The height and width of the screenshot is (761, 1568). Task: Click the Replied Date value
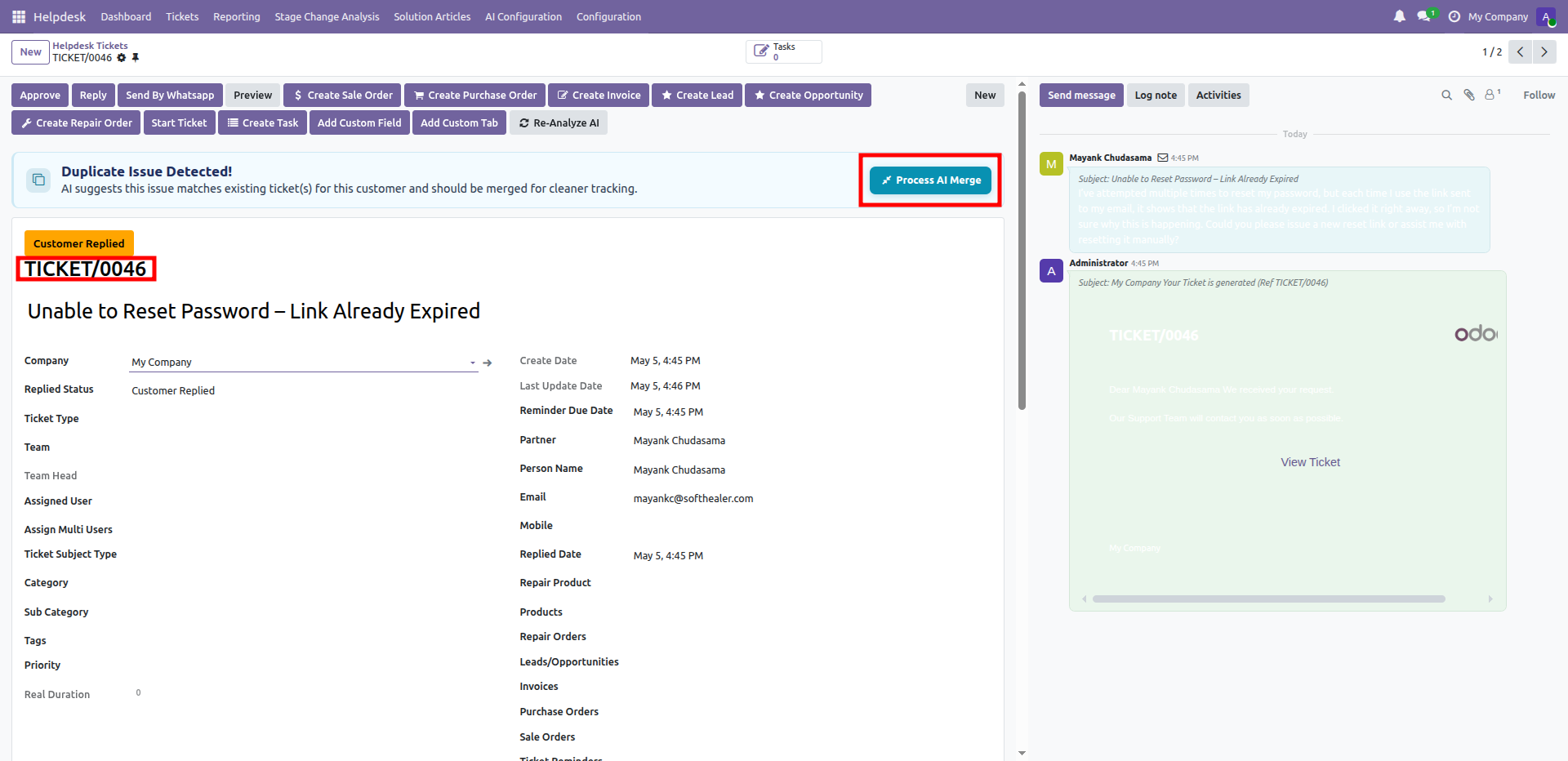click(668, 556)
